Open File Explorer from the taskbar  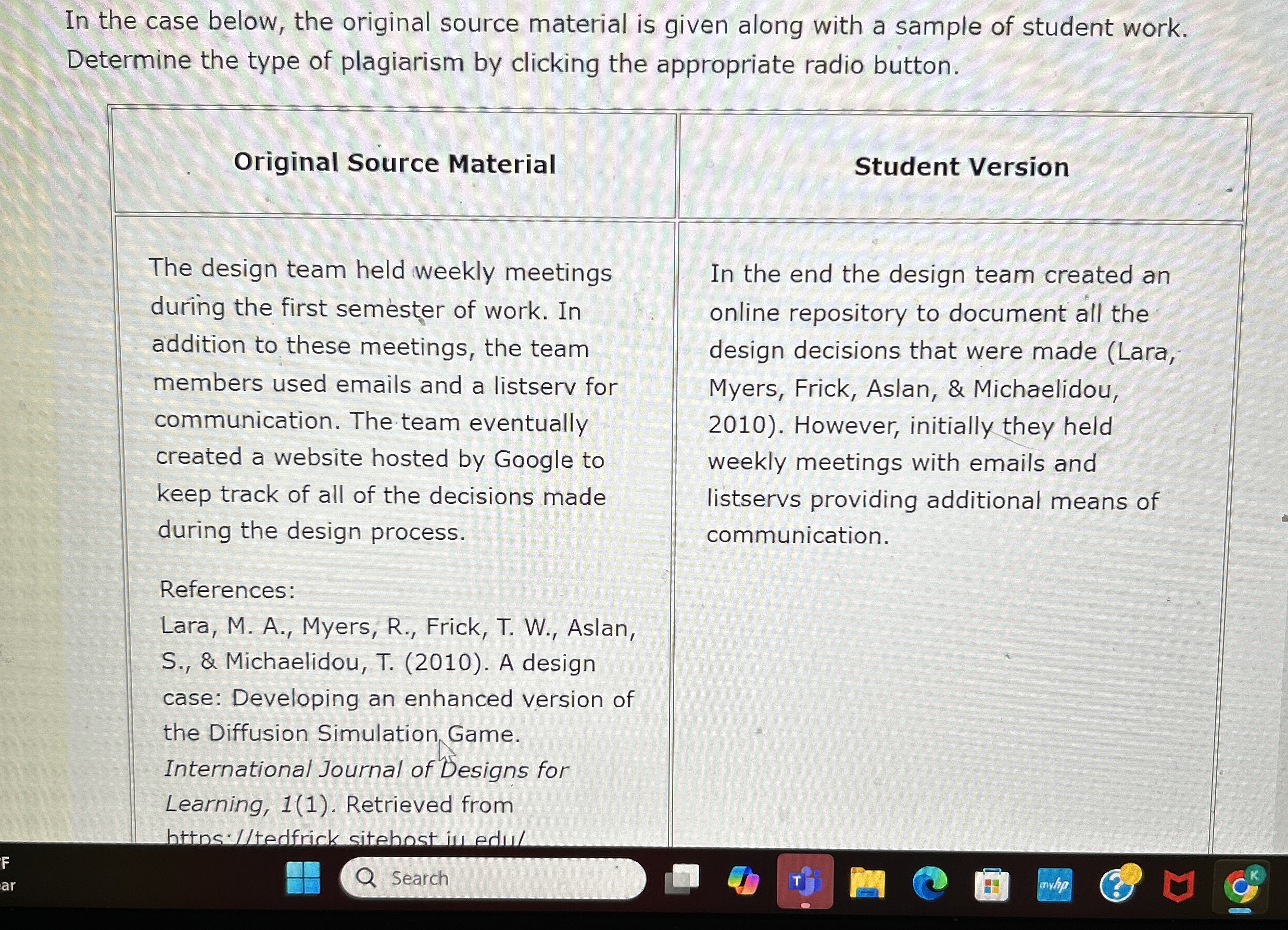(x=868, y=882)
